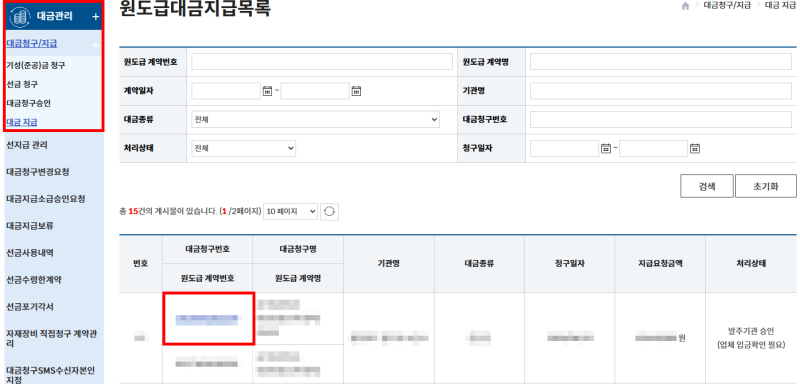Screen dimensions: 800x384
Task: Open 선금사용내역 menu
Action: coord(30,252)
